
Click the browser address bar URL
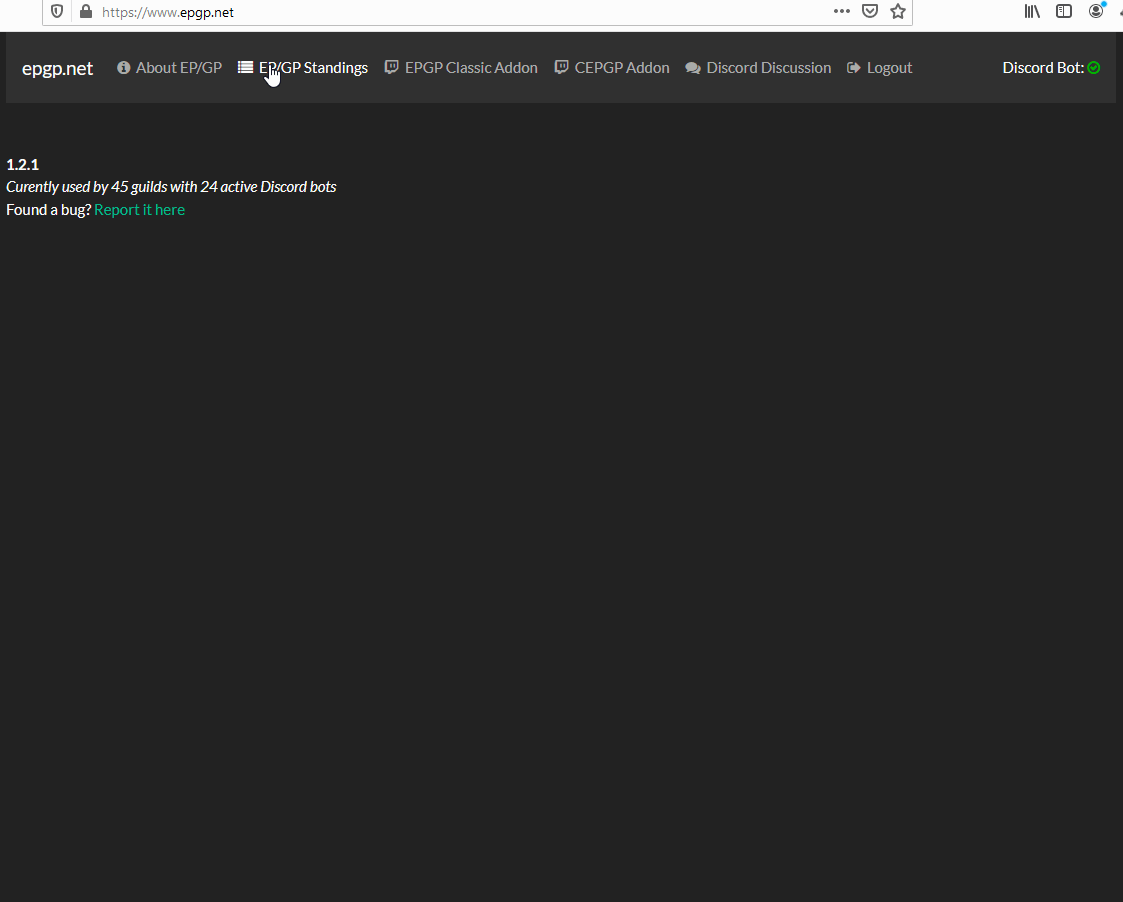pos(168,12)
